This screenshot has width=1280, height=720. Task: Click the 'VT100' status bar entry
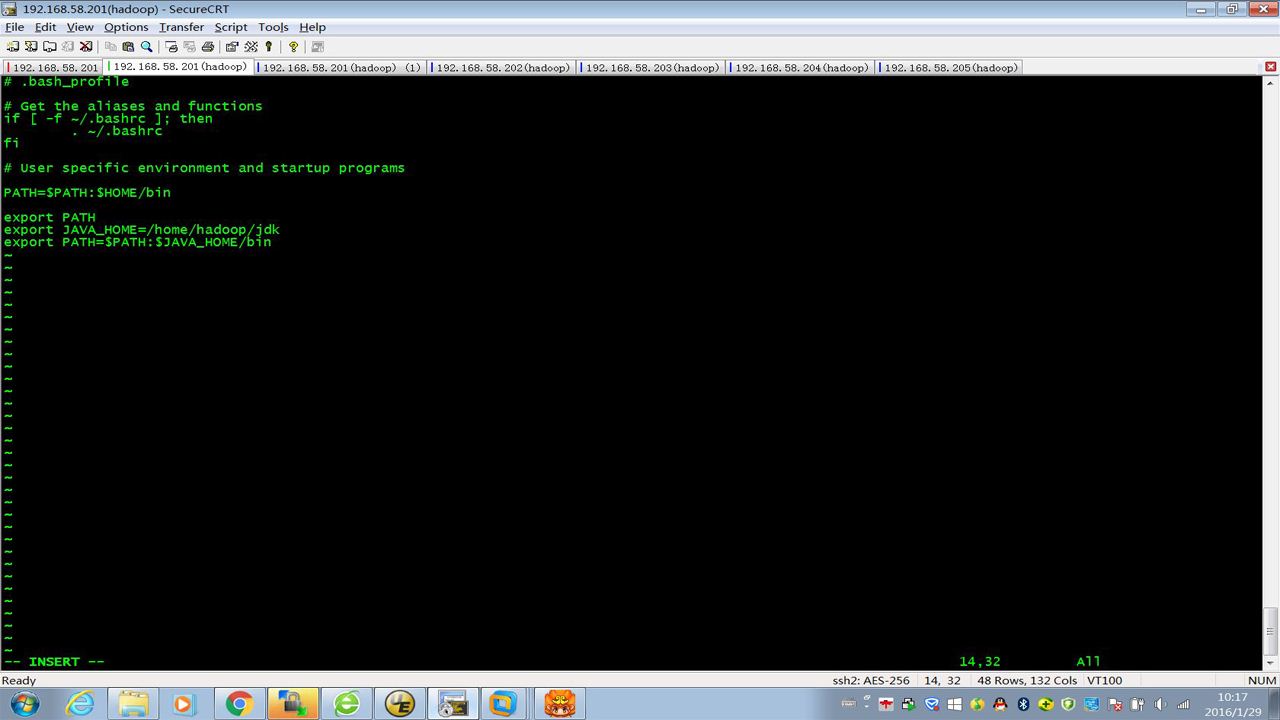click(1104, 681)
